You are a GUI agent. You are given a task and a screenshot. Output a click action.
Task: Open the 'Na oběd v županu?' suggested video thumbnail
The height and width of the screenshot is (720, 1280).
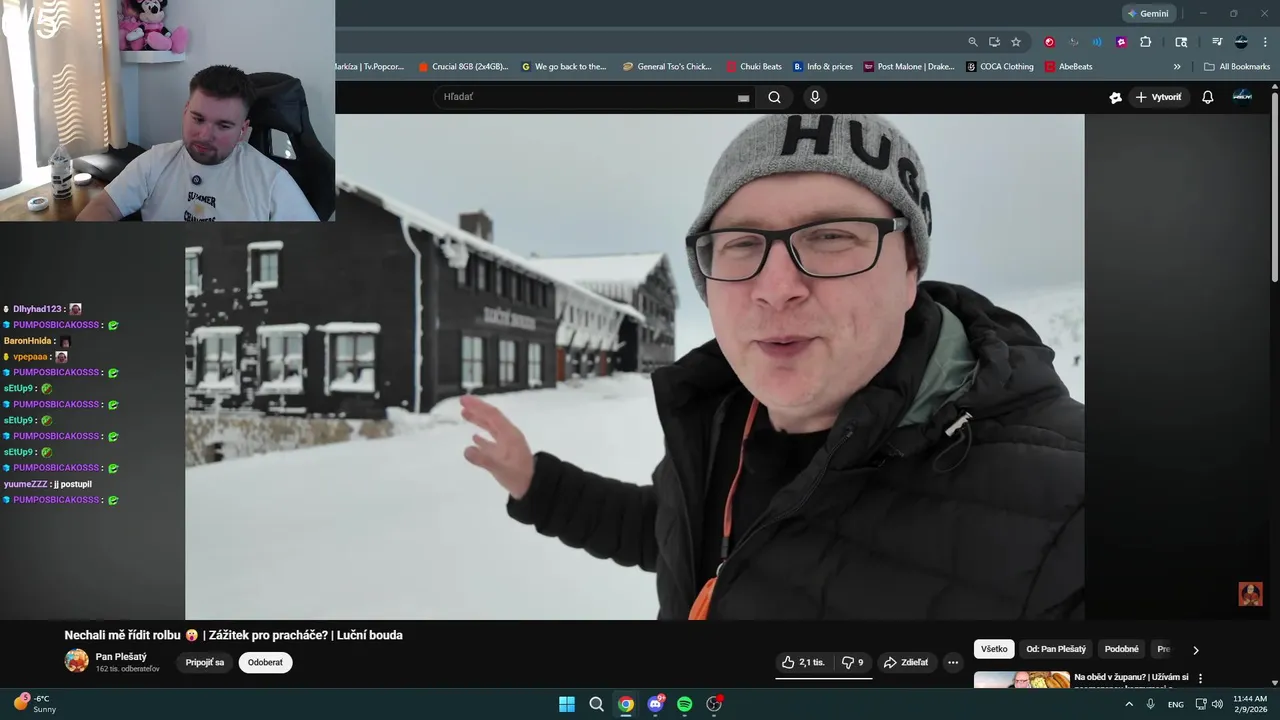(x=1021, y=680)
